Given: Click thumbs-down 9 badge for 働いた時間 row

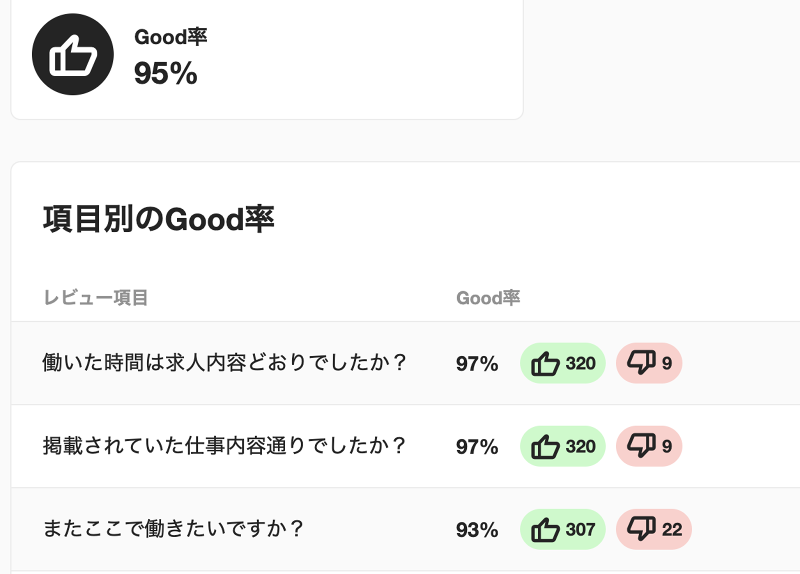Looking at the screenshot, I should (x=649, y=363).
